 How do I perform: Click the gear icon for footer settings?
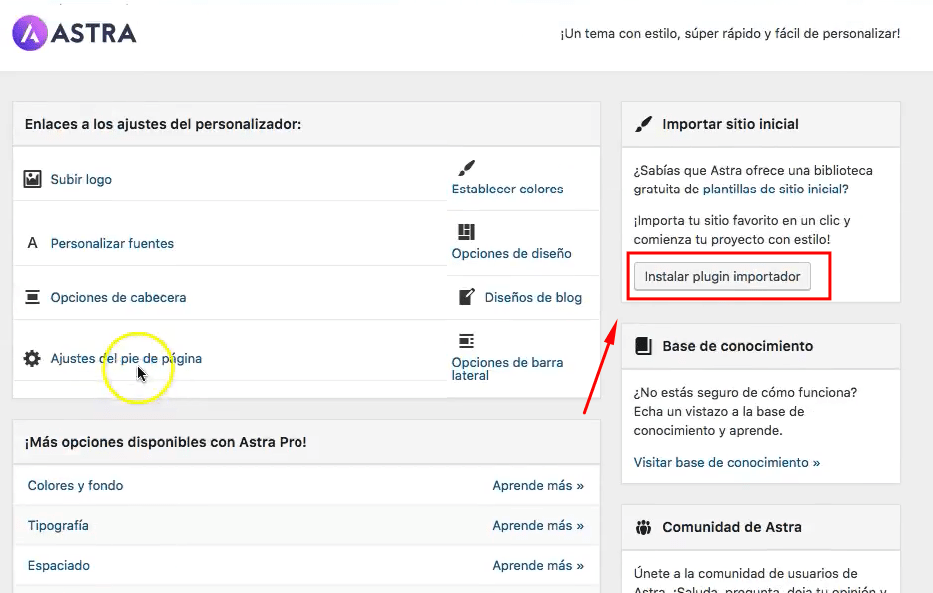coord(32,358)
